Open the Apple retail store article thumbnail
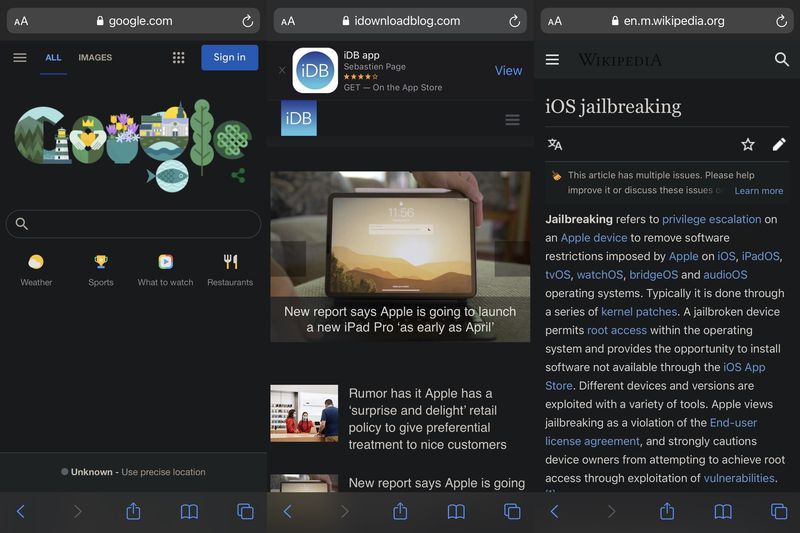This screenshot has width=800, height=533. pyautogui.click(x=304, y=413)
